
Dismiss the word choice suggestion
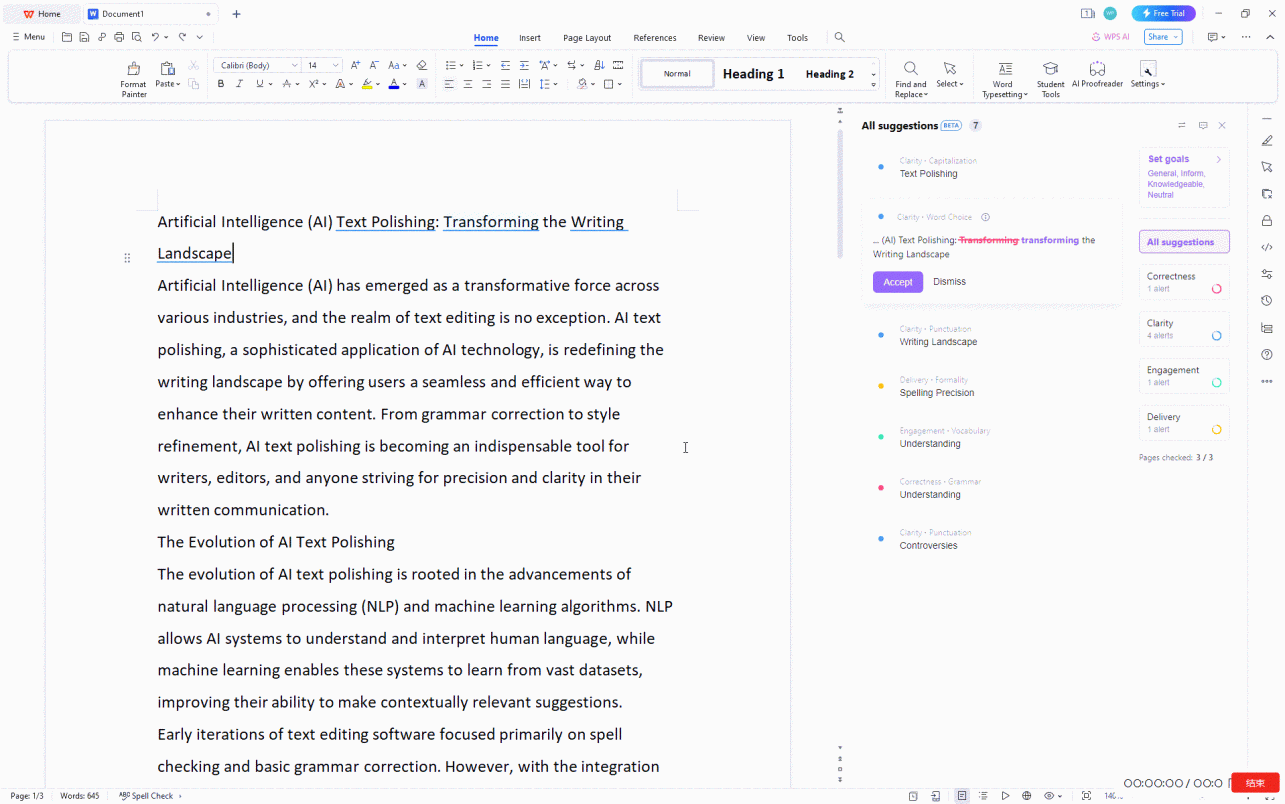(949, 282)
